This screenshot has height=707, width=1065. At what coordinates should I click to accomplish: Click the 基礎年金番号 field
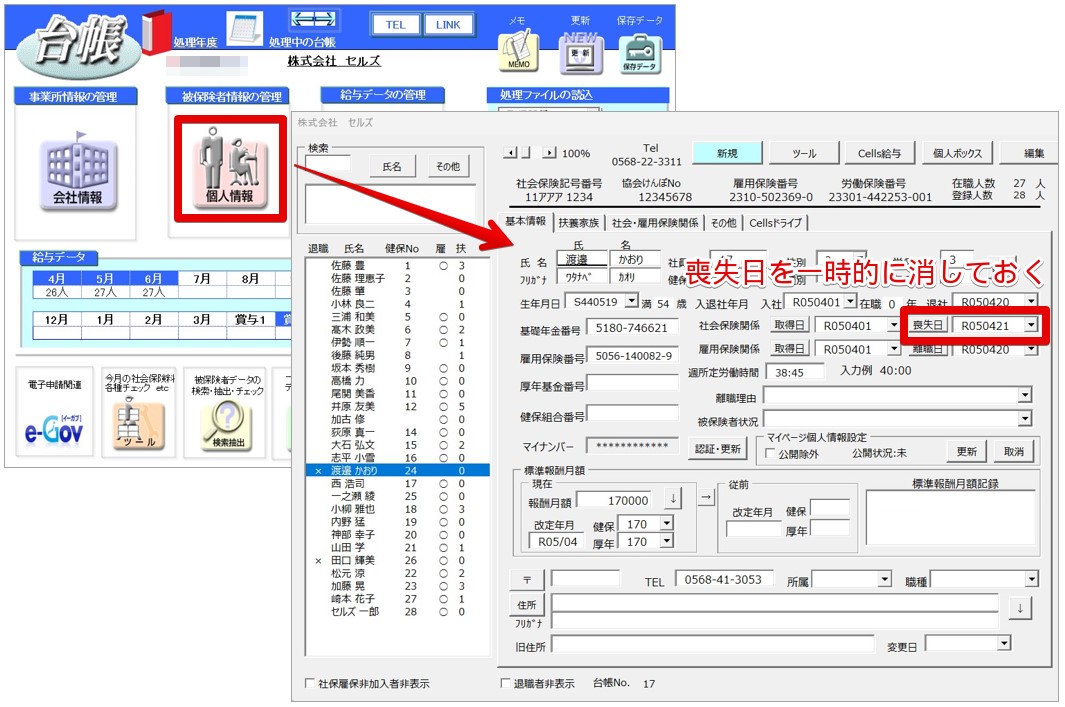coord(632,328)
